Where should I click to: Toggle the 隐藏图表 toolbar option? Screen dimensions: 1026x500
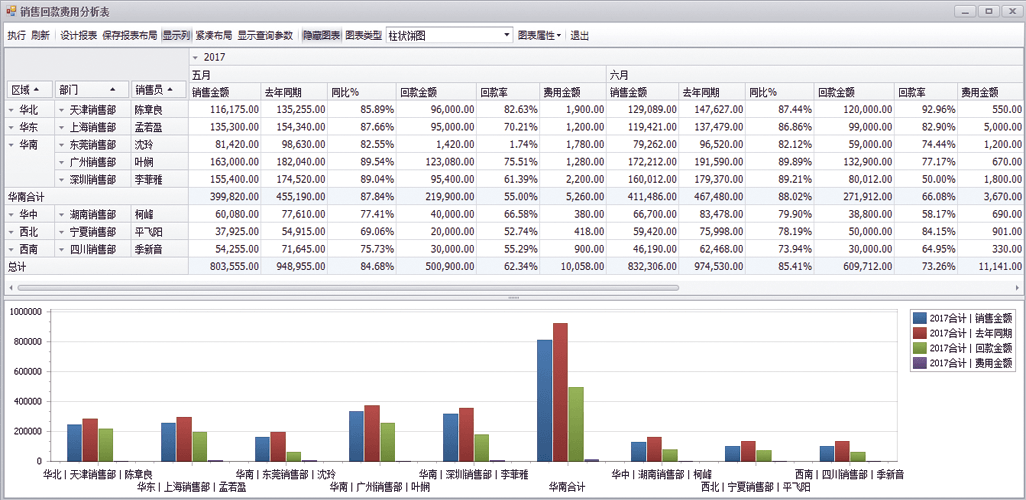click(x=321, y=35)
